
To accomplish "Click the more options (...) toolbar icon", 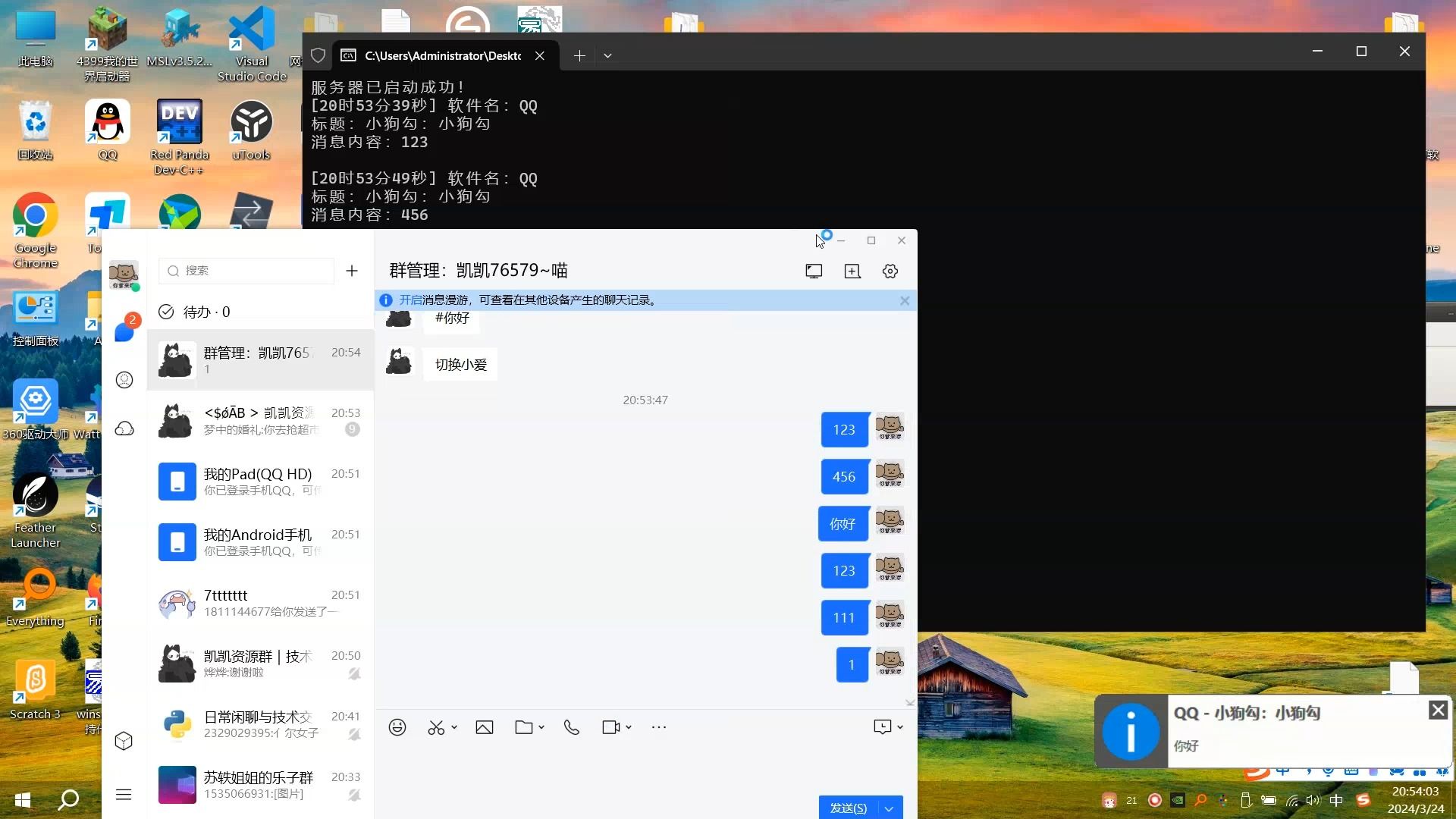I will click(x=659, y=726).
